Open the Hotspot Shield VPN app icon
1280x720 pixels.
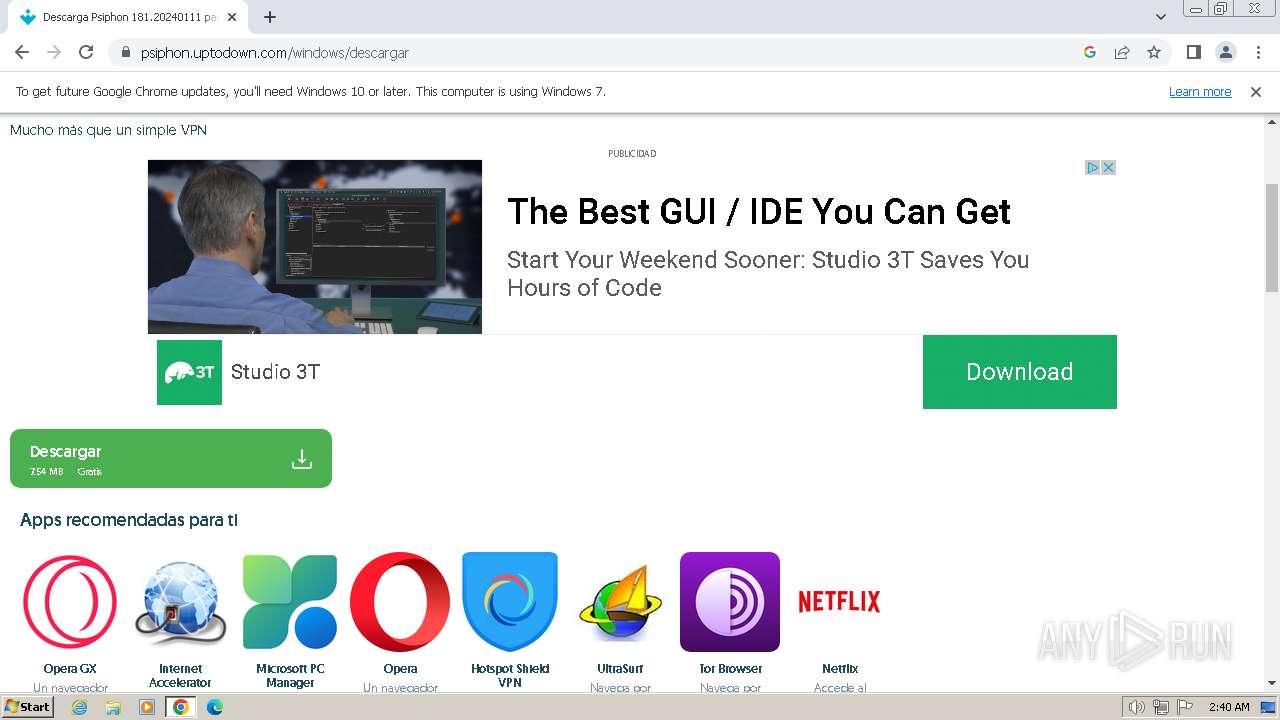click(x=510, y=602)
